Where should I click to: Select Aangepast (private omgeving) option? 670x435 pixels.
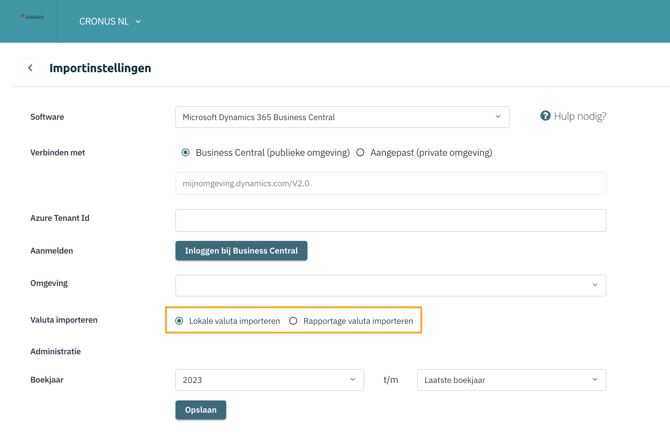tap(360, 153)
